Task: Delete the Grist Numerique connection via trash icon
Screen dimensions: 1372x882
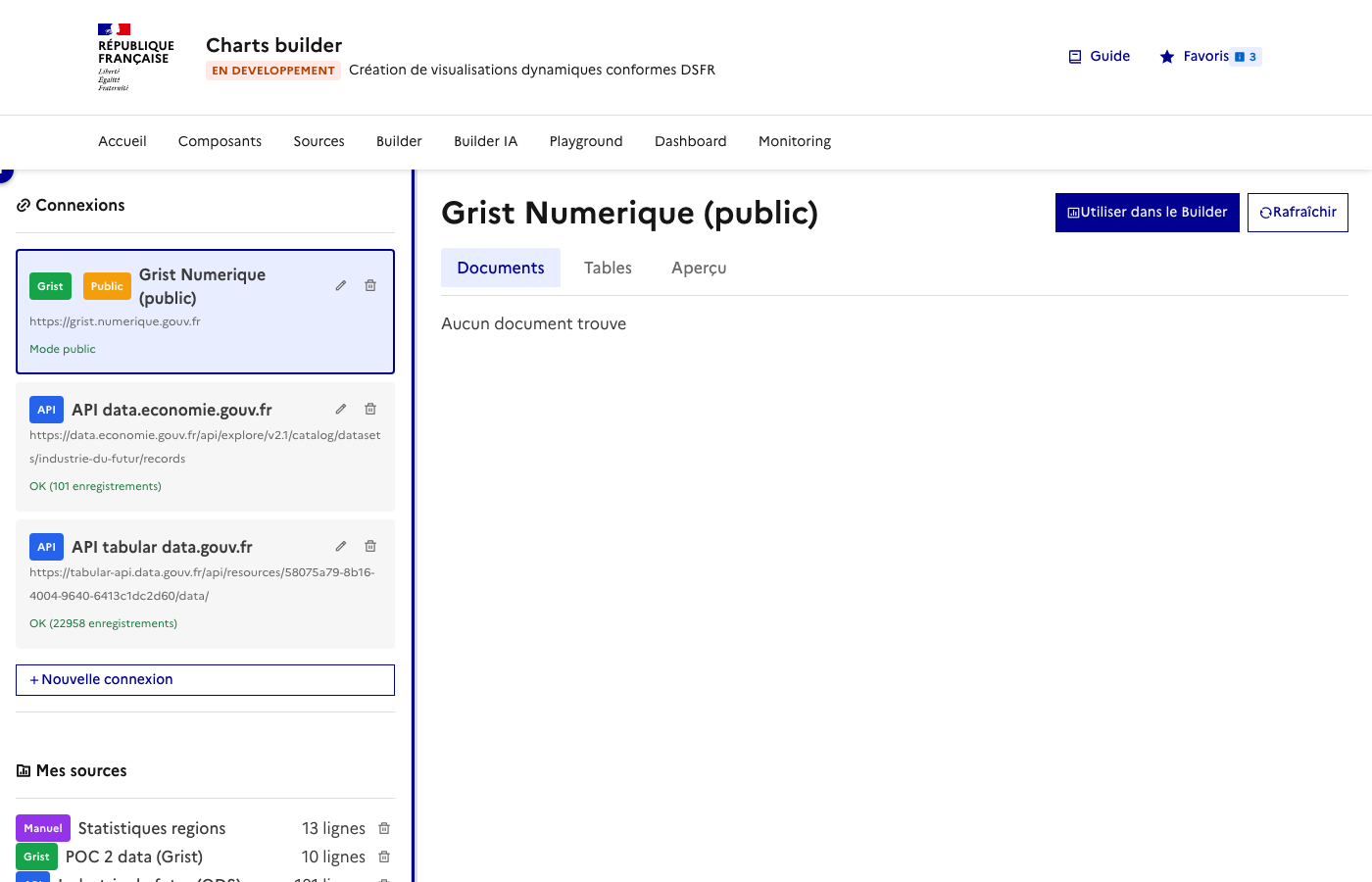Action: click(x=370, y=285)
